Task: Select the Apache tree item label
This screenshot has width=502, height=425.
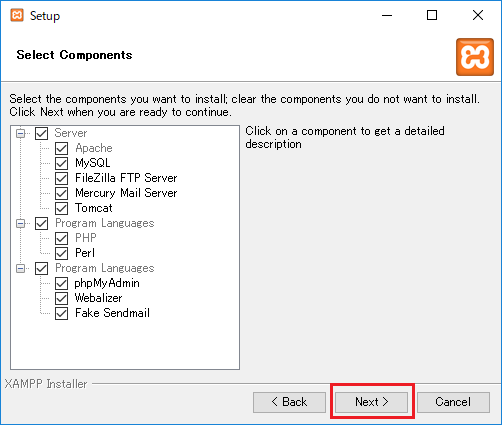Action: [94, 148]
